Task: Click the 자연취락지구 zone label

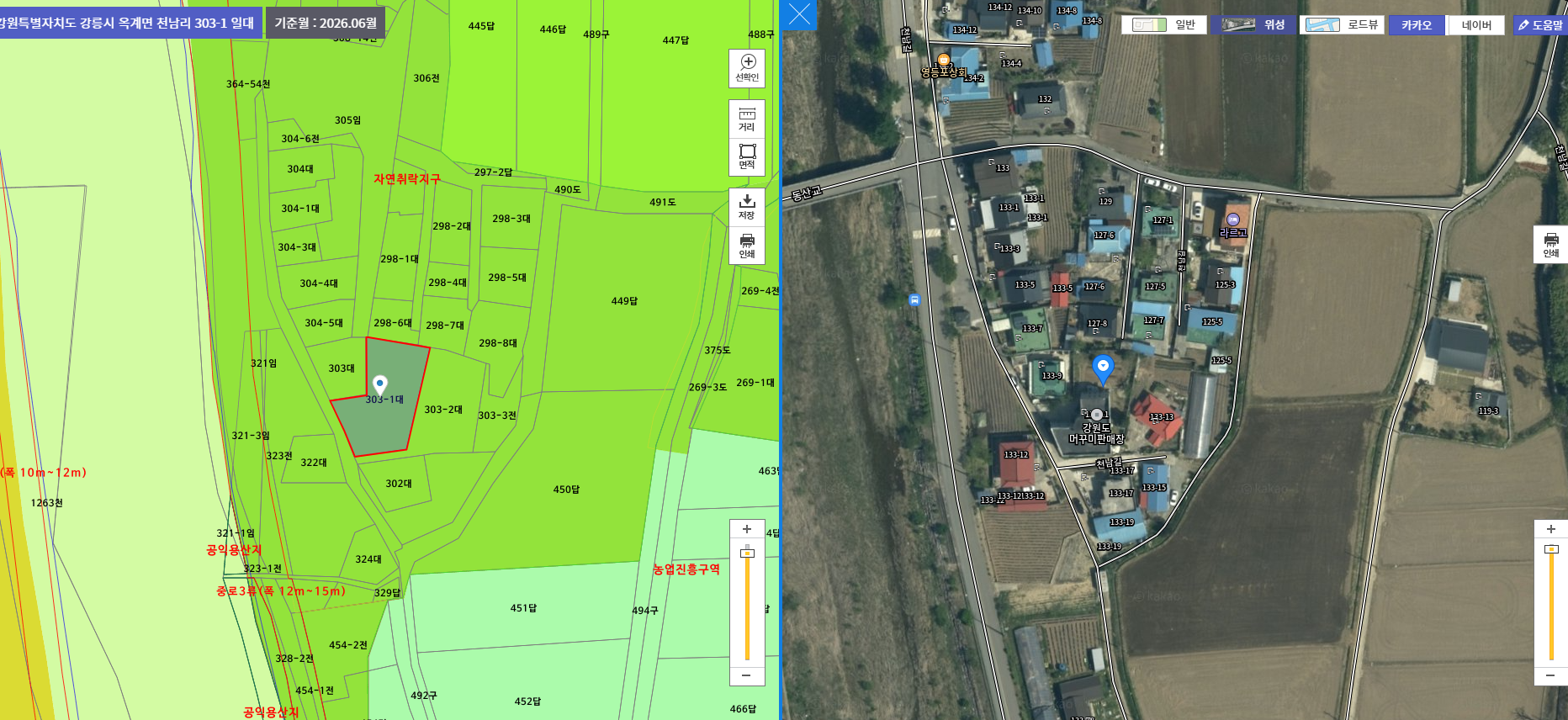Action: [x=407, y=179]
